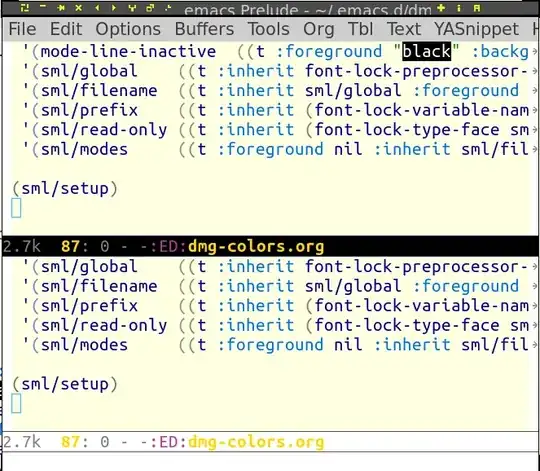Click the 'A' icon in the title bar

477,8
